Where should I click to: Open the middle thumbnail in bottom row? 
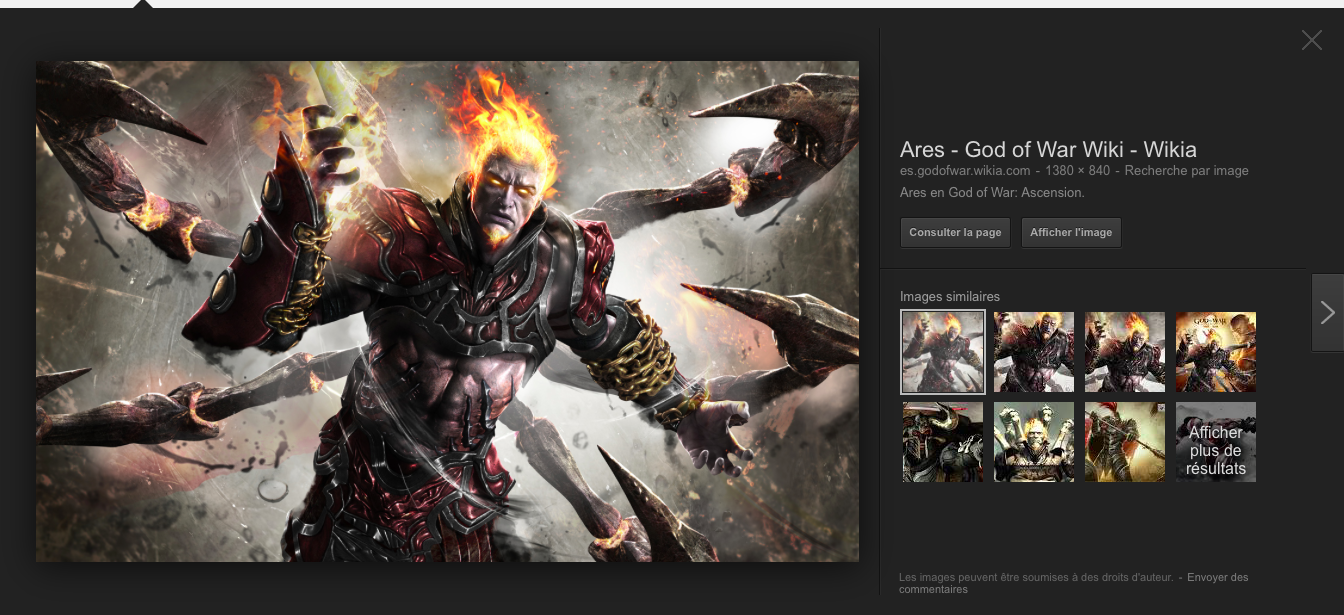coord(1034,442)
